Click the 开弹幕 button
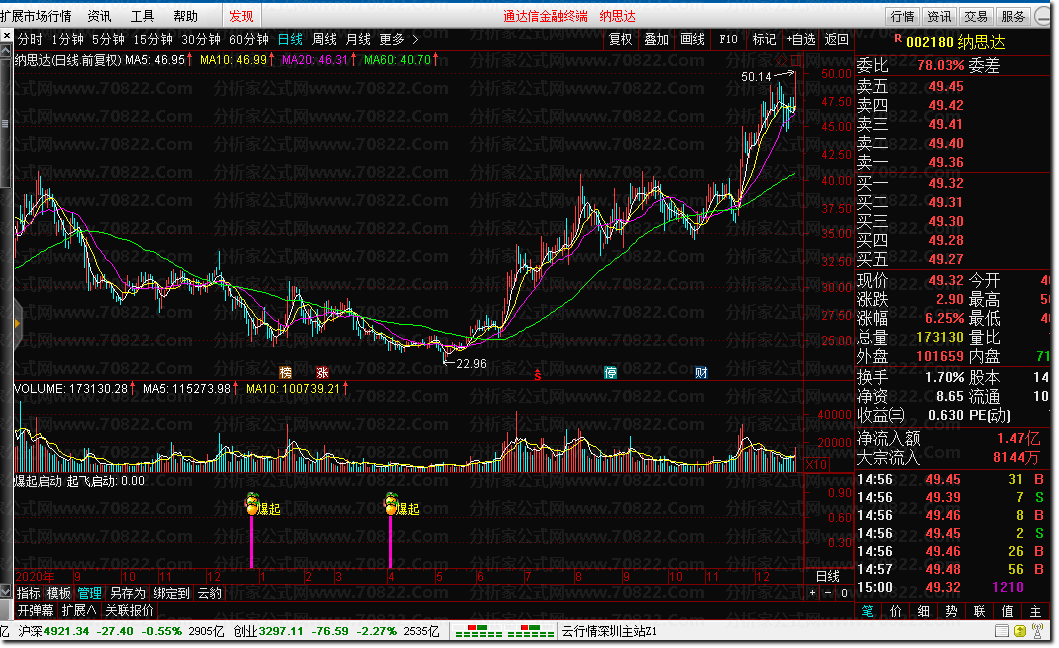Viewport: 1059px width, 648px height. point(35,610)
